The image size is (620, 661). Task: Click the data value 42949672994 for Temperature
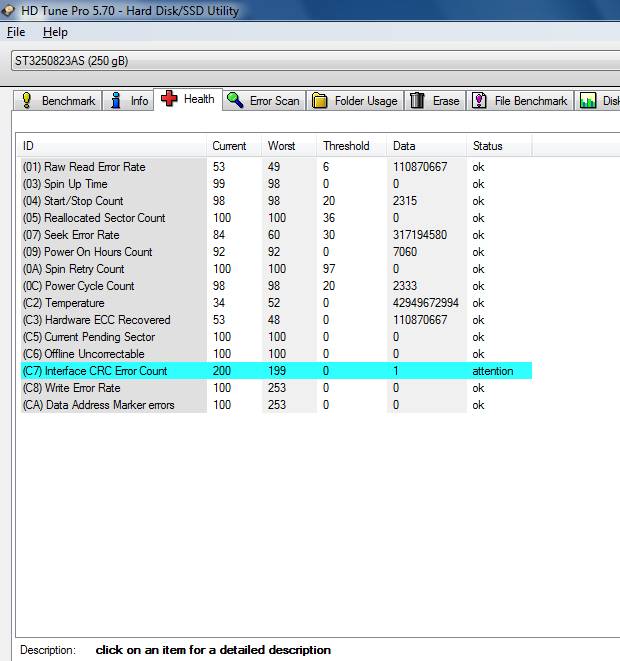point(426,303)
